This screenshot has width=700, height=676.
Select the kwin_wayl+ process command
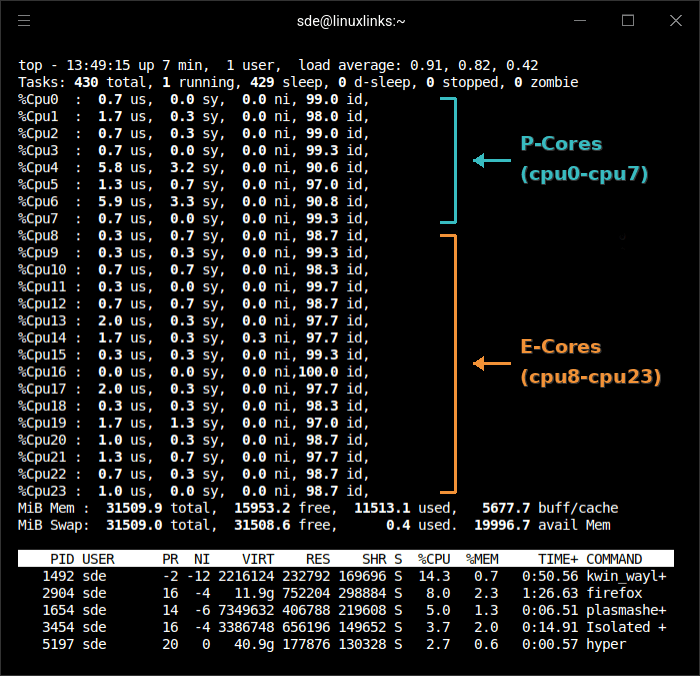pos(626,577)
